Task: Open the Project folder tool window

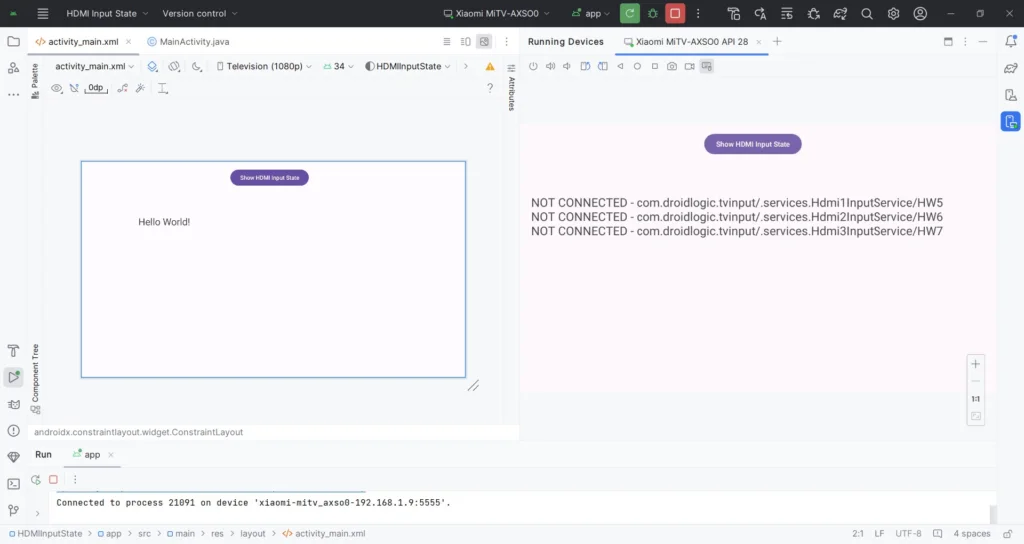Action: (x=13, y=41)
